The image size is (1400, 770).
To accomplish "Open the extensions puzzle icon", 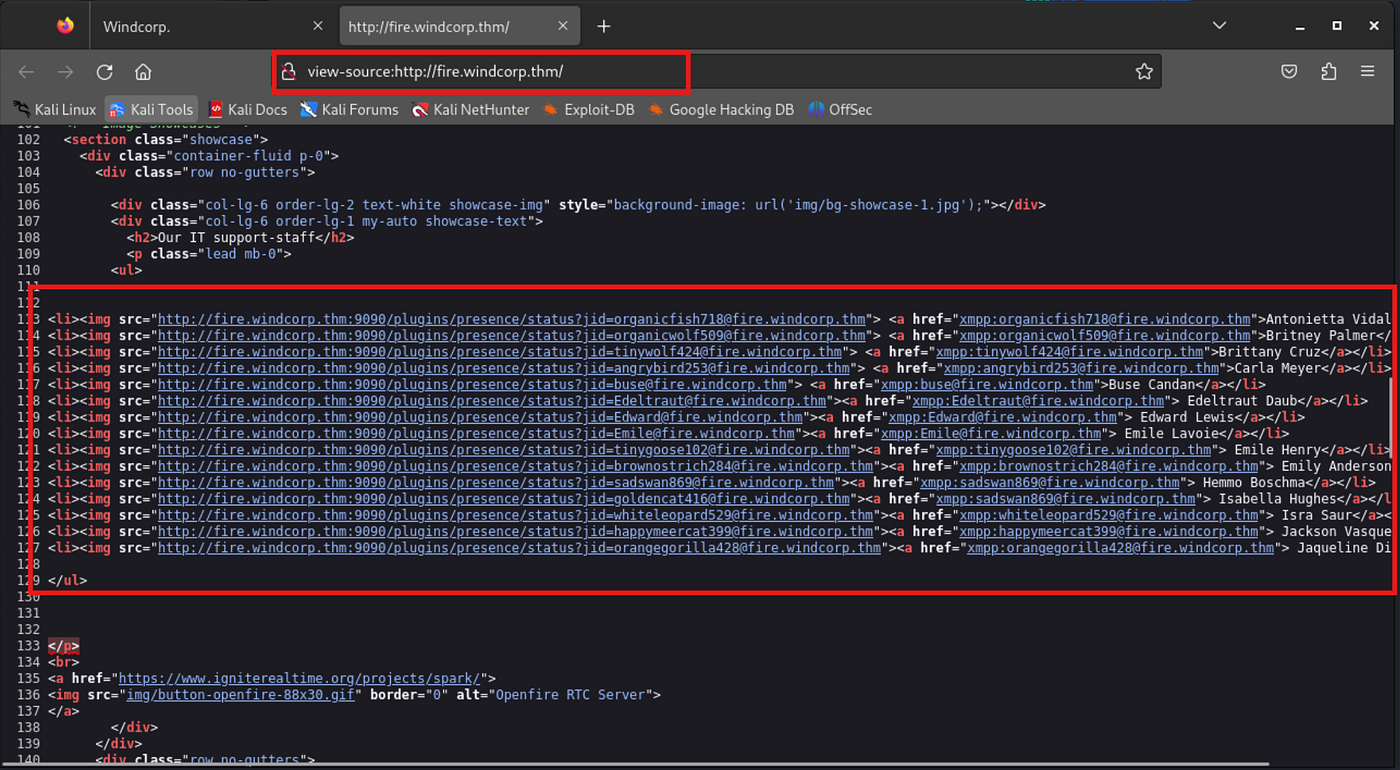I will click(1329, 72).
